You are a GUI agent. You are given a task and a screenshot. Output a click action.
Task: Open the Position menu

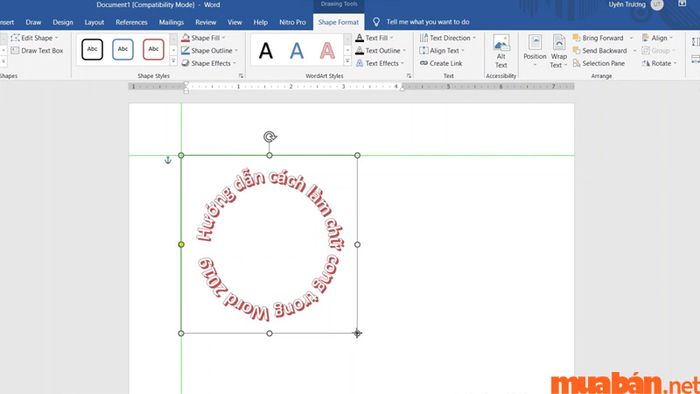click(535, 51)
